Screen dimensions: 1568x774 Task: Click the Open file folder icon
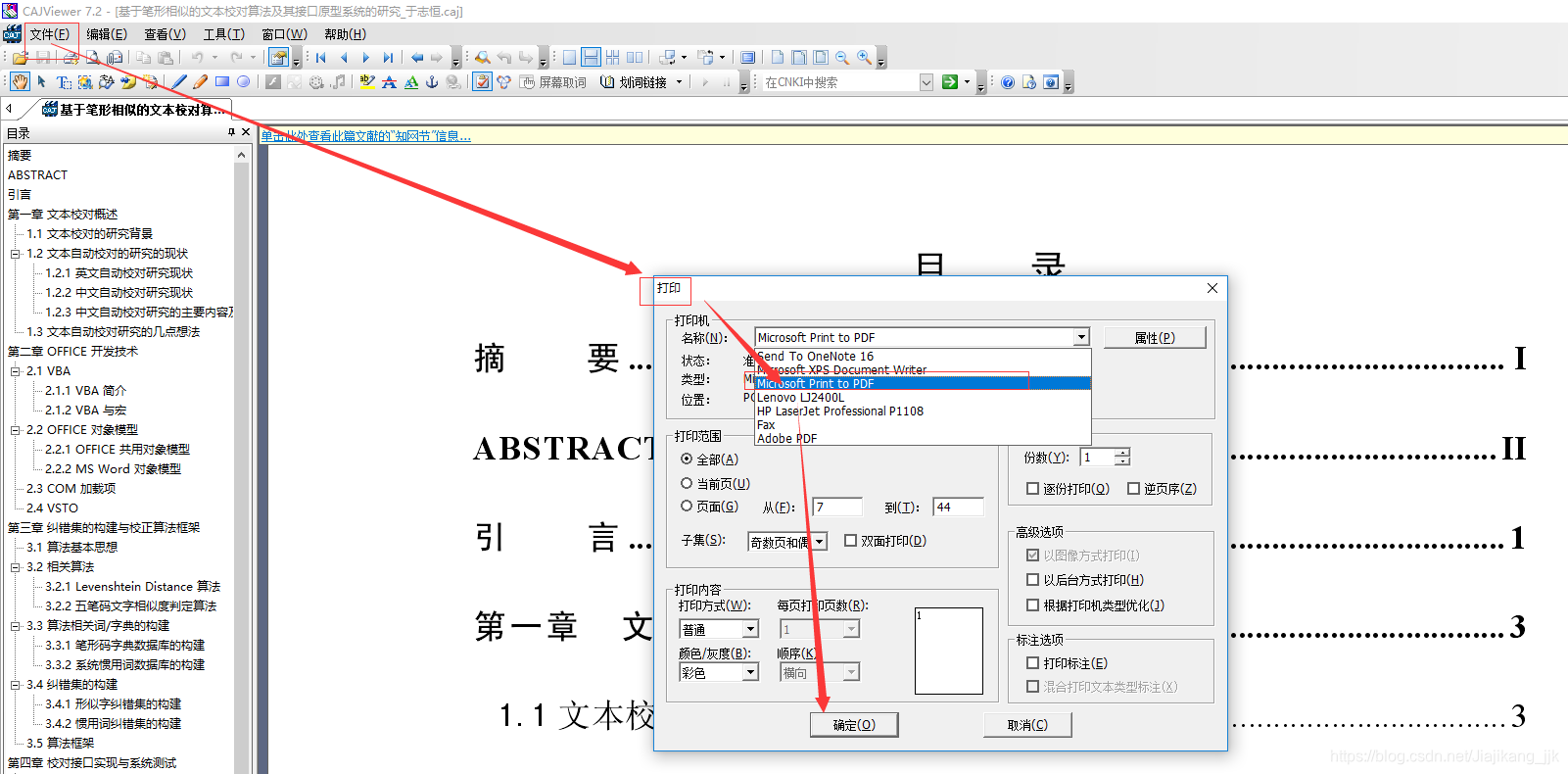pos(20,58)
